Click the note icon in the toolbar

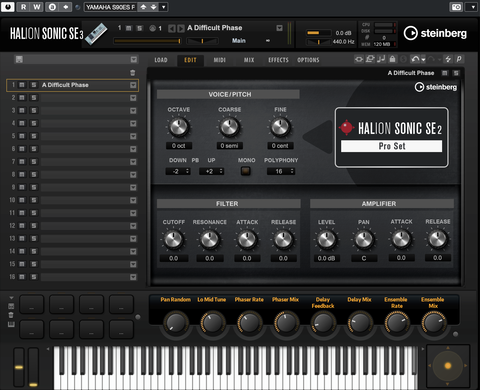pos(381,59)
